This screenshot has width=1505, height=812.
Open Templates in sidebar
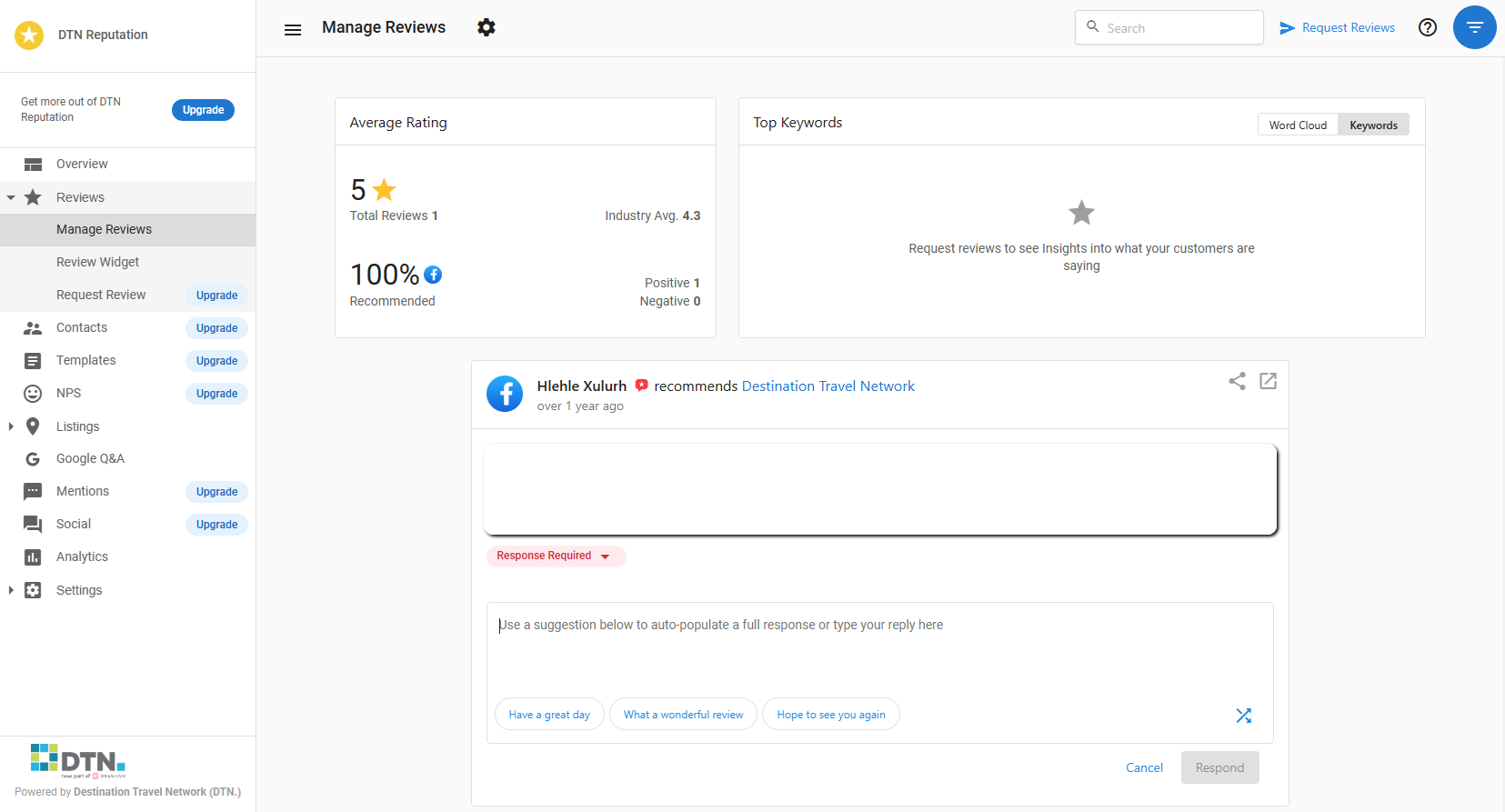click(x=85, y=361)
